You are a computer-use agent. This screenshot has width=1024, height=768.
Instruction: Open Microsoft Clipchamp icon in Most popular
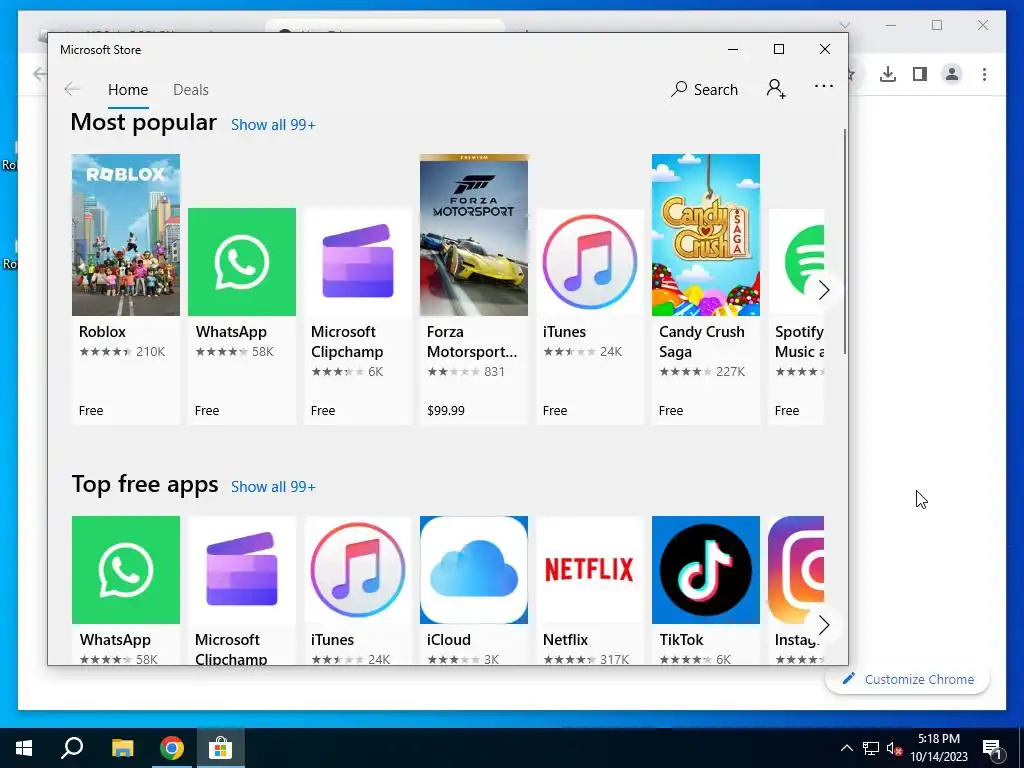(358, 262)
